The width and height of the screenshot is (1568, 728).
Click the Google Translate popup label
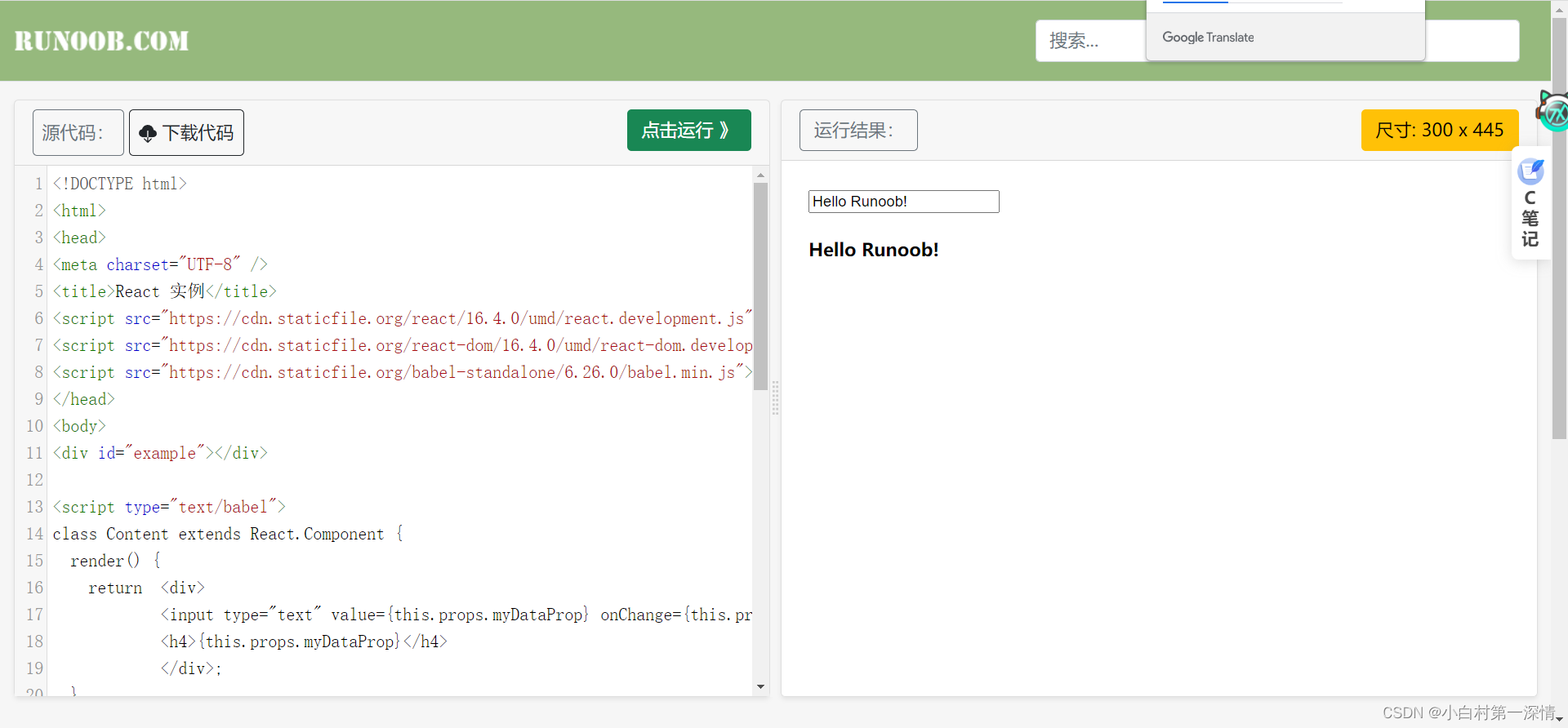click(1208, 38)
